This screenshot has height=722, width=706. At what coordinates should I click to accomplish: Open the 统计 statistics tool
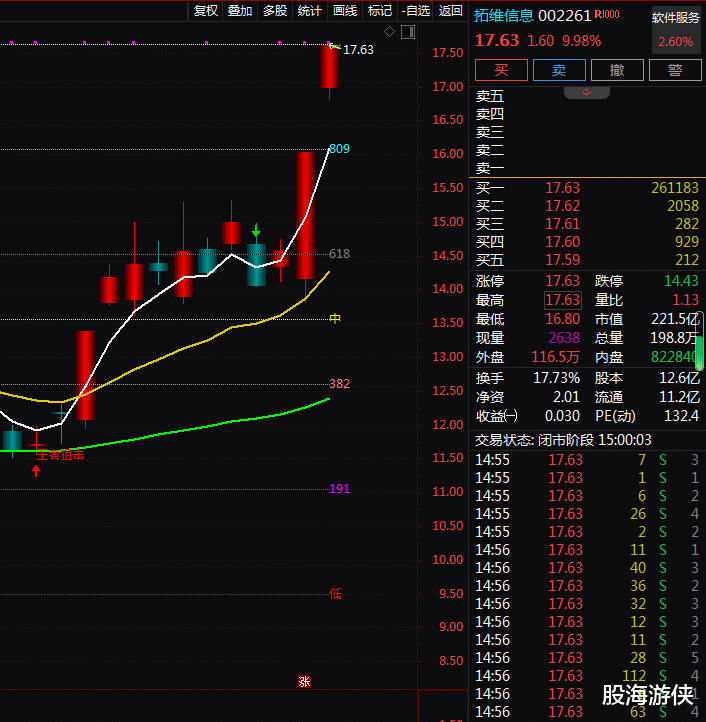coord(309,11)
